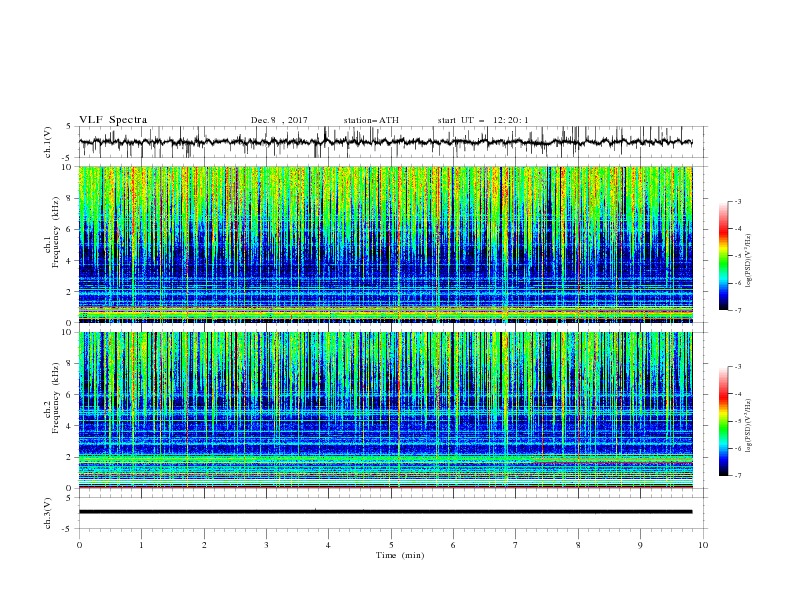Image resolution: width=792 pixels, height=612 pixels.
Task: Click the "ch.3(V)" axis label
Action: click(x=48, y=514)
